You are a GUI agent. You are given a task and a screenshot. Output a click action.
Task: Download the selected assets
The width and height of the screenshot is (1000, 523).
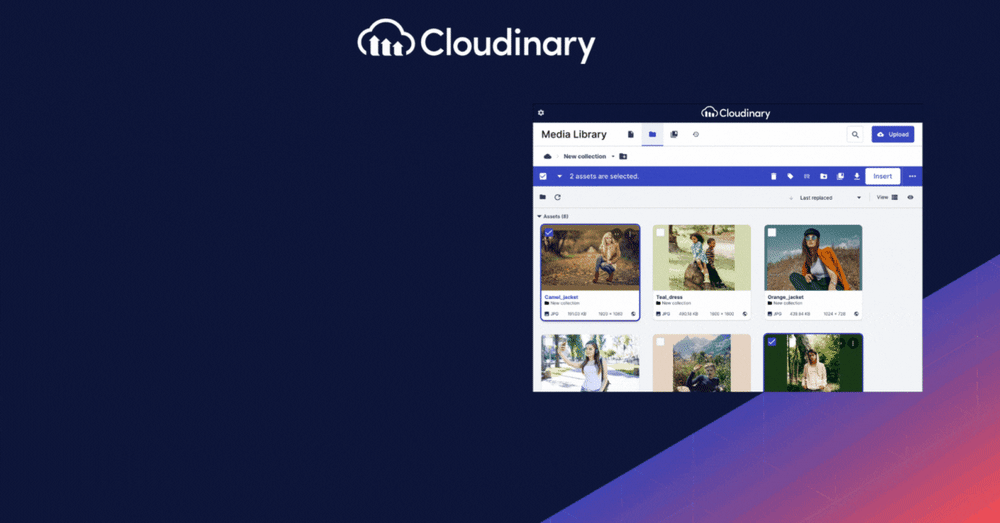857,176
